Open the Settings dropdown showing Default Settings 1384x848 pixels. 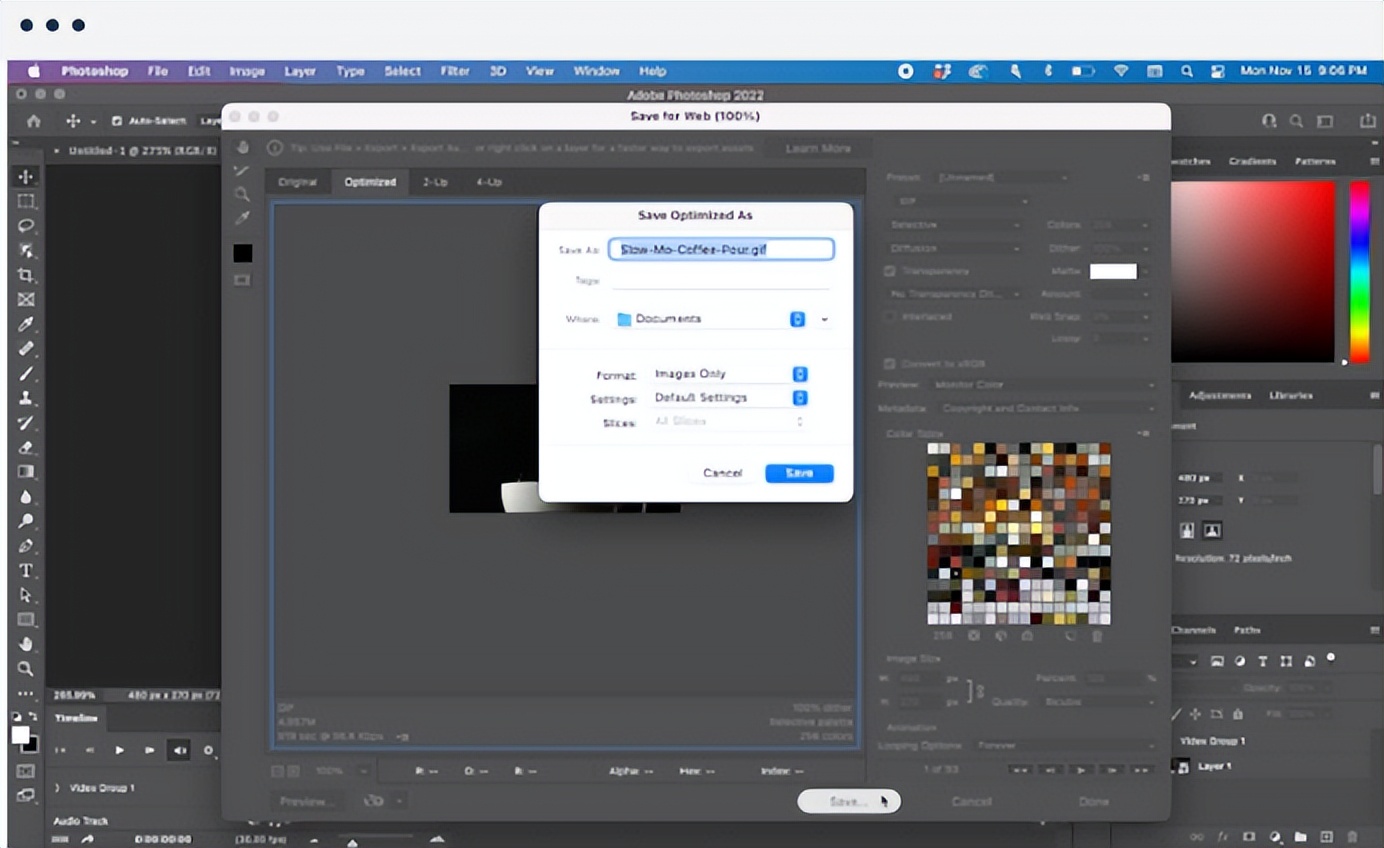pos(799,398)
